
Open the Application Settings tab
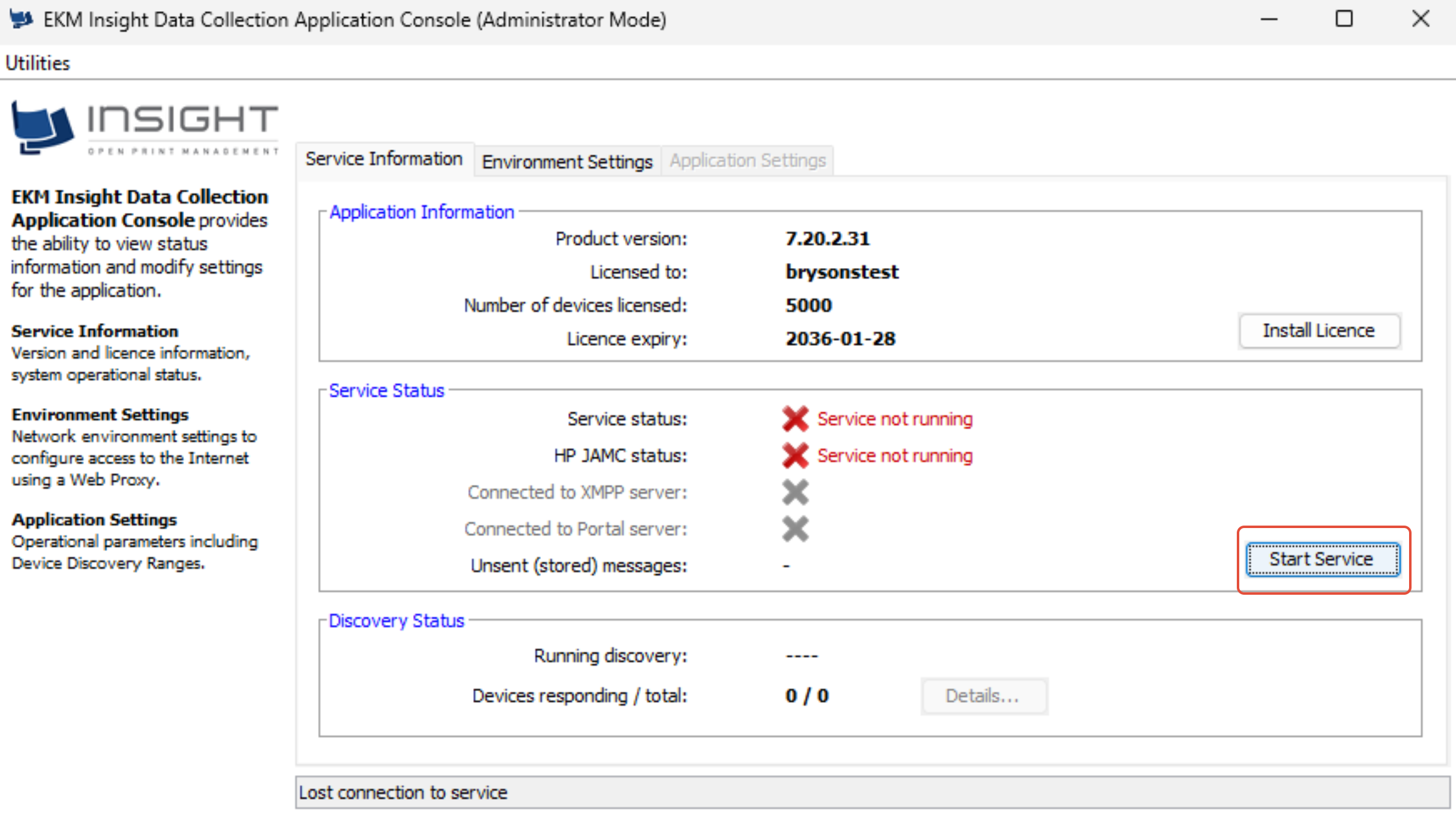(x=747, y=161)
